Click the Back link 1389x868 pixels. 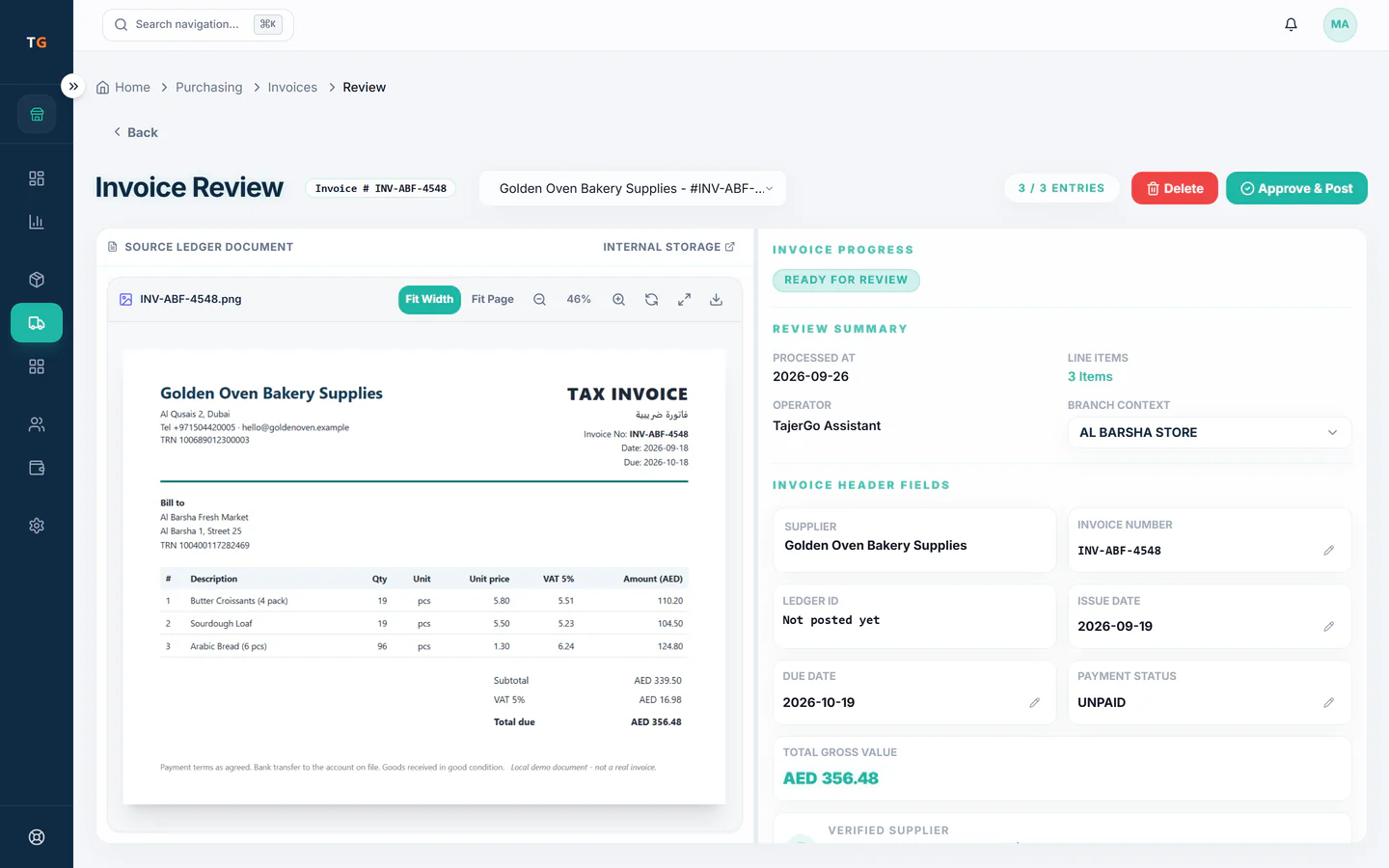[x=135, y=132]
